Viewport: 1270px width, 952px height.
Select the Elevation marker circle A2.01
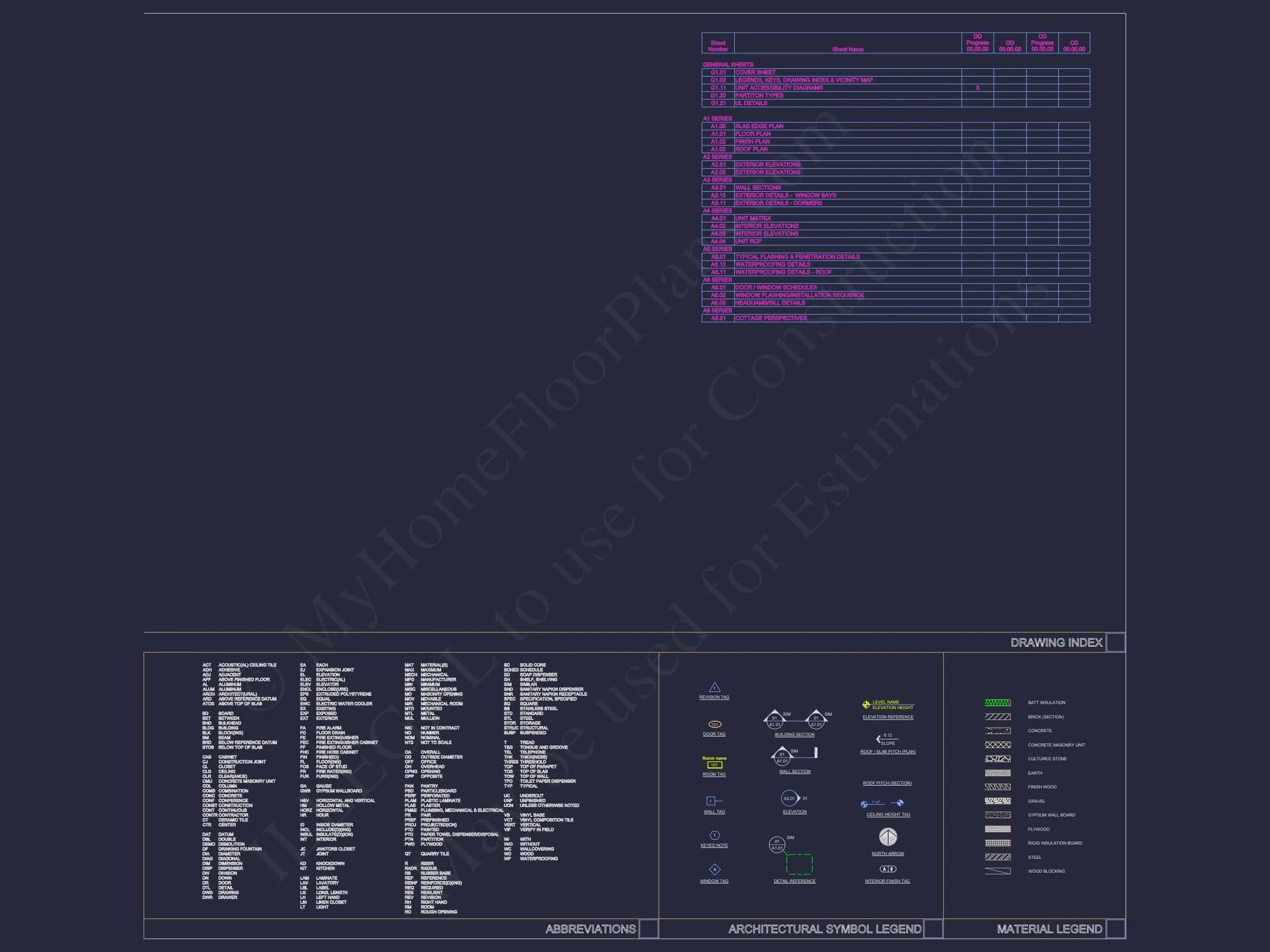tap(789, 798)
